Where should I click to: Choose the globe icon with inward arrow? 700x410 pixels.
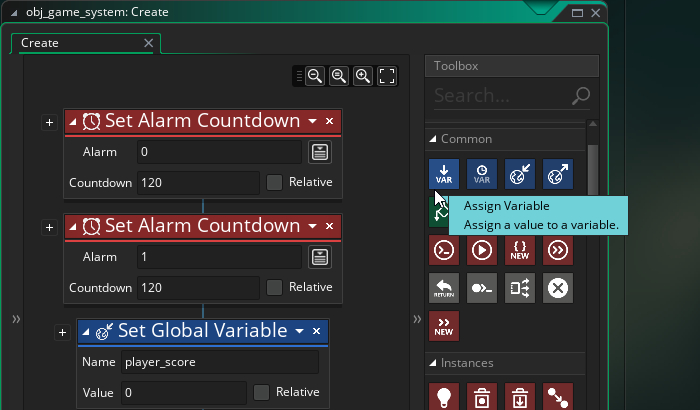point(520,174)
